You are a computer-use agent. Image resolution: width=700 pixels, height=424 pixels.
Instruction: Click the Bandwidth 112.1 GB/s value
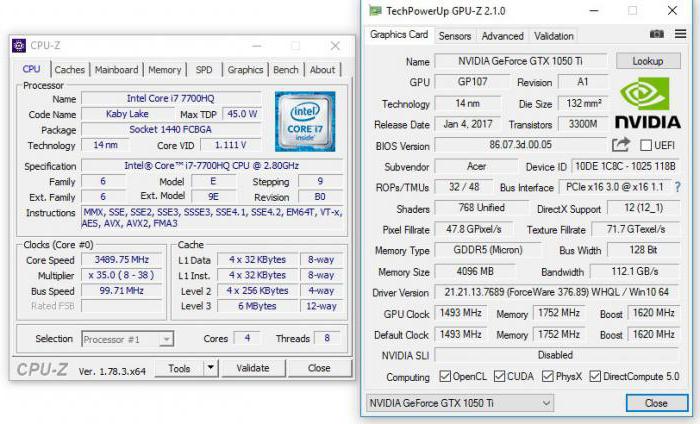click(635, 271)
